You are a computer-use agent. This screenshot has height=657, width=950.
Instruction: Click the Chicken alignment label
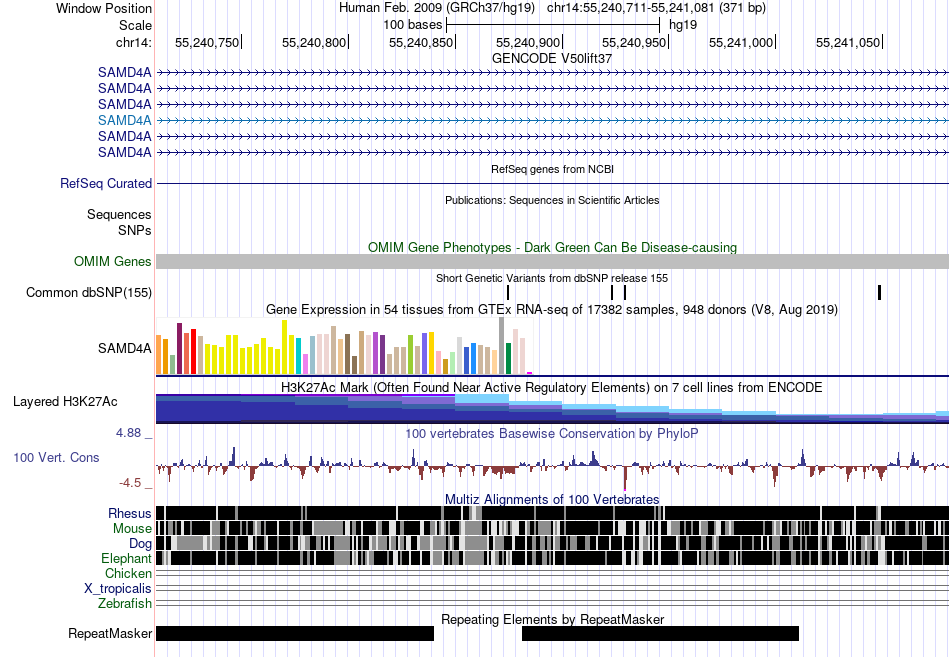tap(128, 573)
